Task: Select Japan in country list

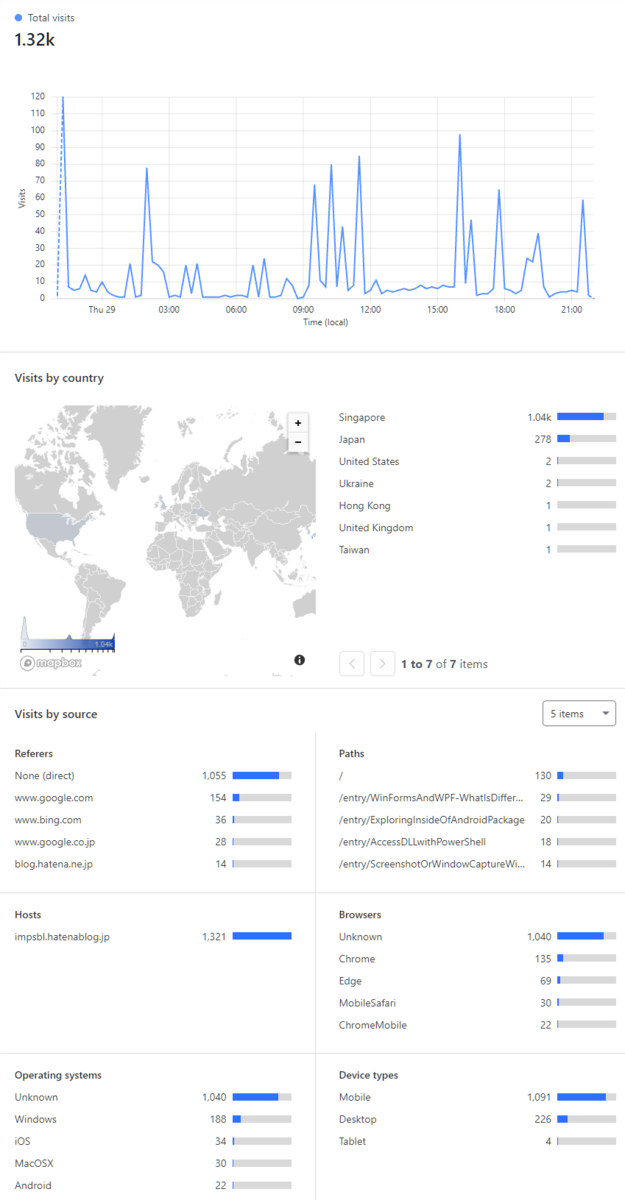Action: 477,439
